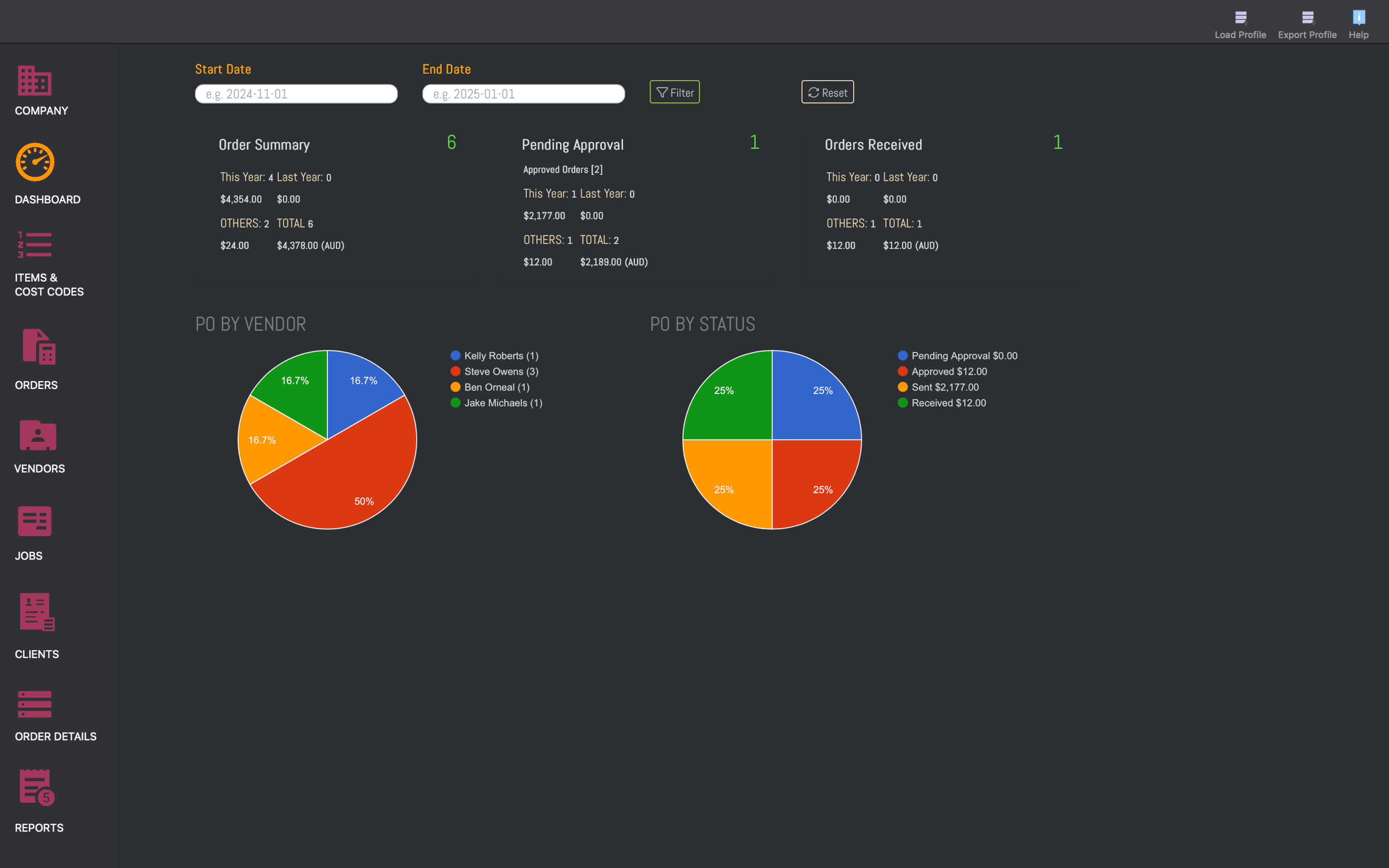Go to Orders via sidebar icon
The height and width of the screenshot is (868, 1389).
(x=39, y=346)
